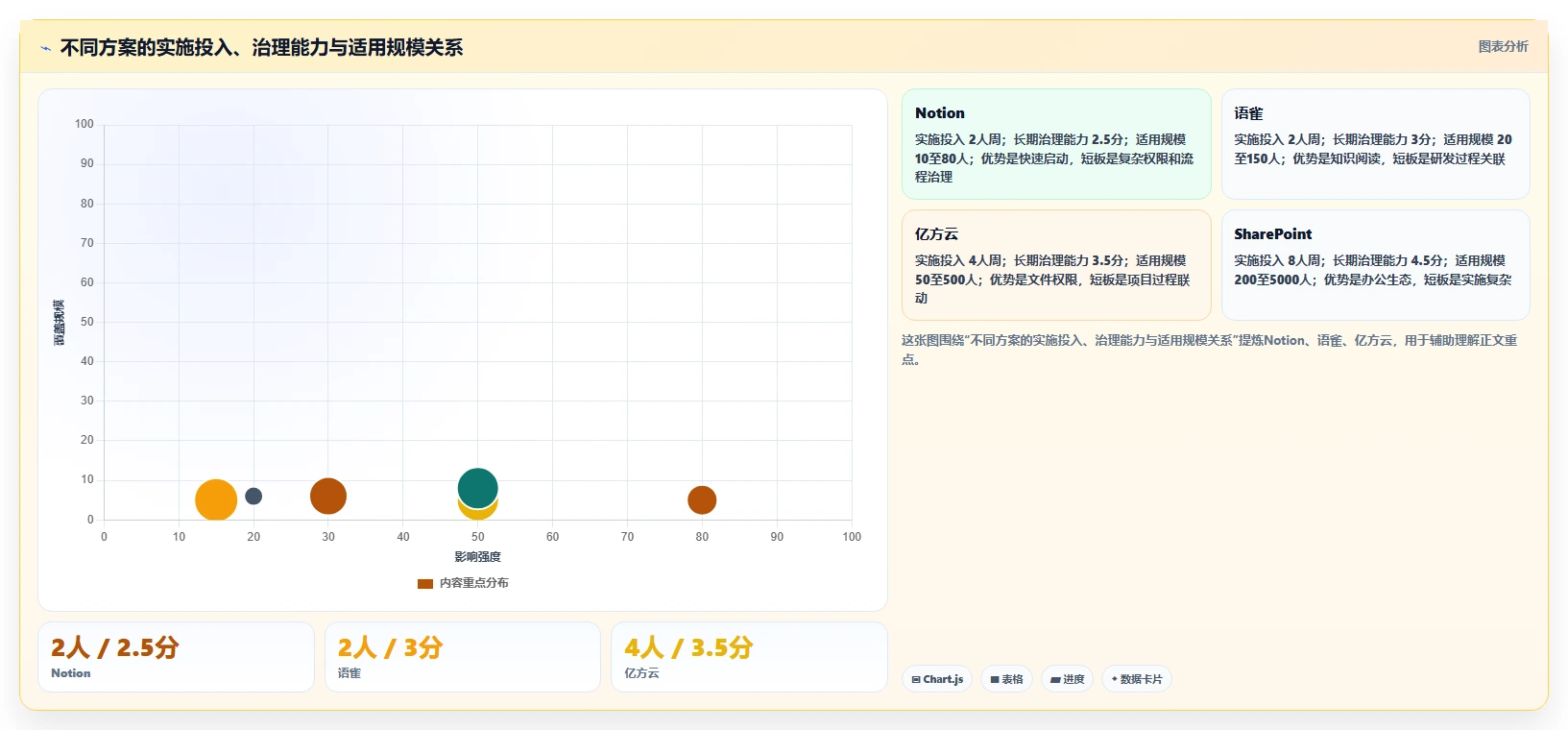This screenshot has height=730, width=1568.
Task: Select the teal bubble at 50
Action: tap(478, 488)
